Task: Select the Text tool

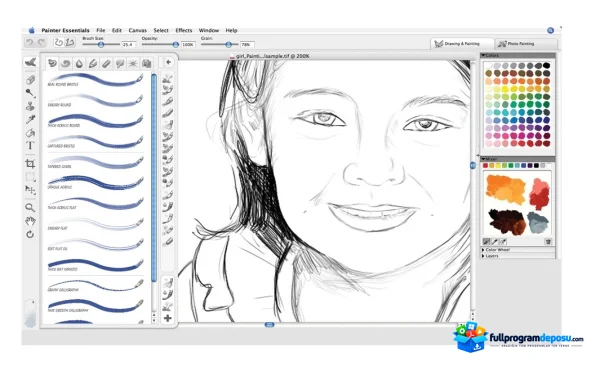Action: click(30, 145)
